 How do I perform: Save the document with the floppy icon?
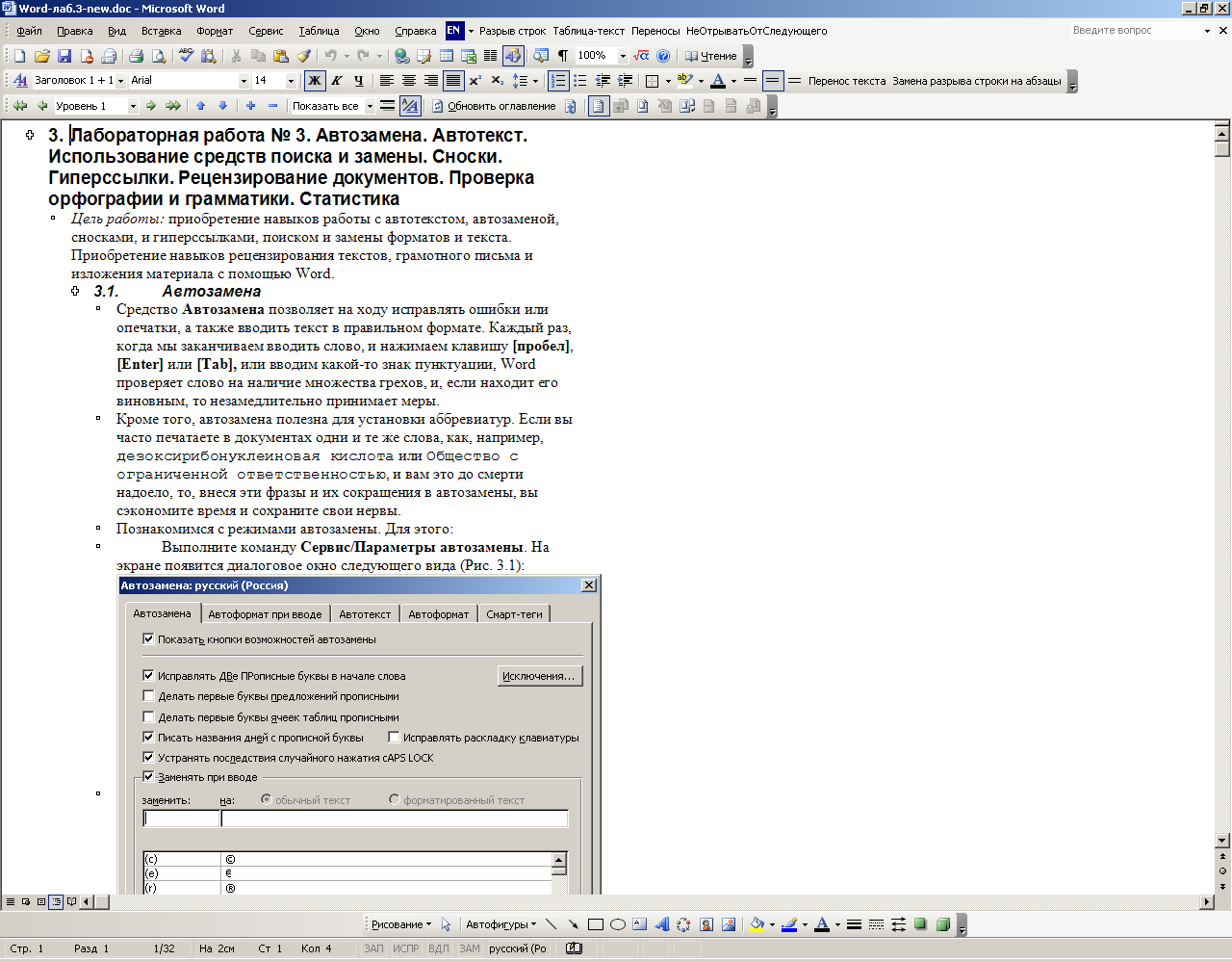64,56
